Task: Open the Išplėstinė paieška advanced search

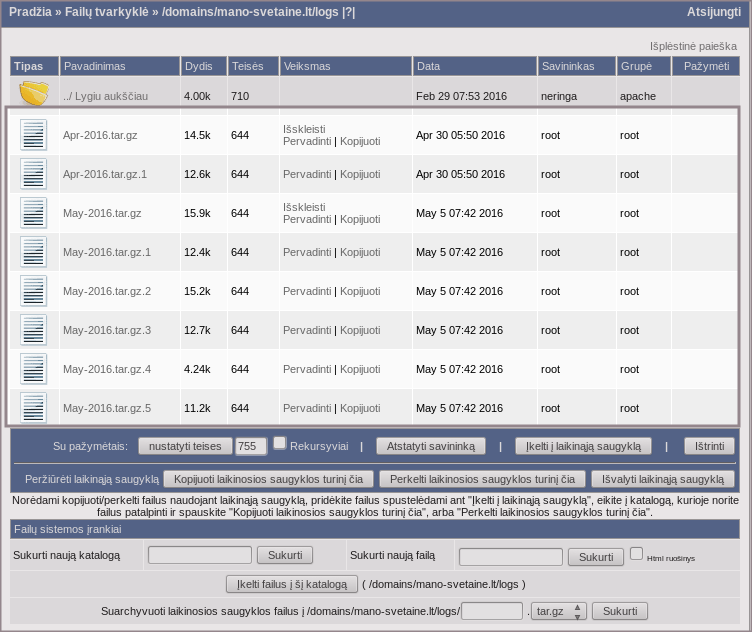Action: (x=693, y=46)
